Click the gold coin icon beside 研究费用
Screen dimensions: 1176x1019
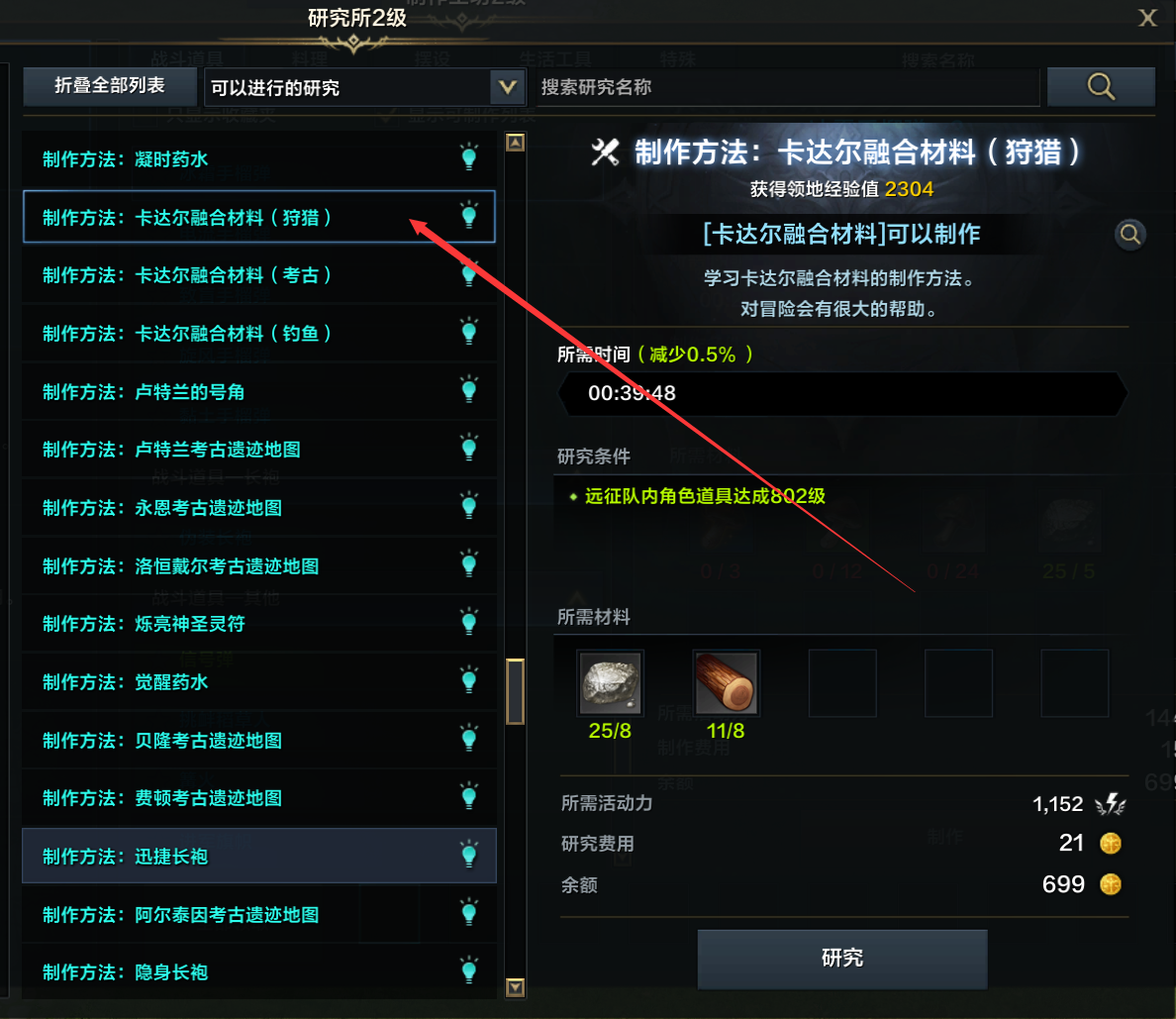coord(1110,844)
